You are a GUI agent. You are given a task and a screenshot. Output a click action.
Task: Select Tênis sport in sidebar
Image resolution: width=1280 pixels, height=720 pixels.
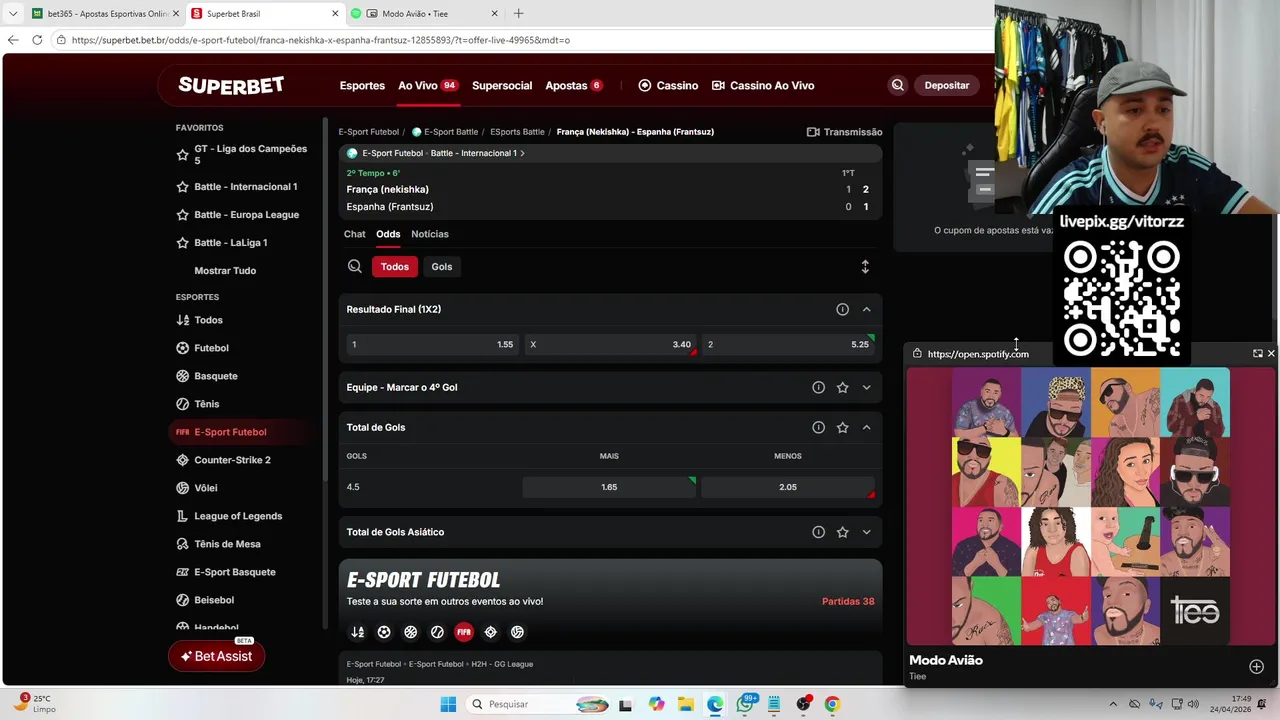206,404
